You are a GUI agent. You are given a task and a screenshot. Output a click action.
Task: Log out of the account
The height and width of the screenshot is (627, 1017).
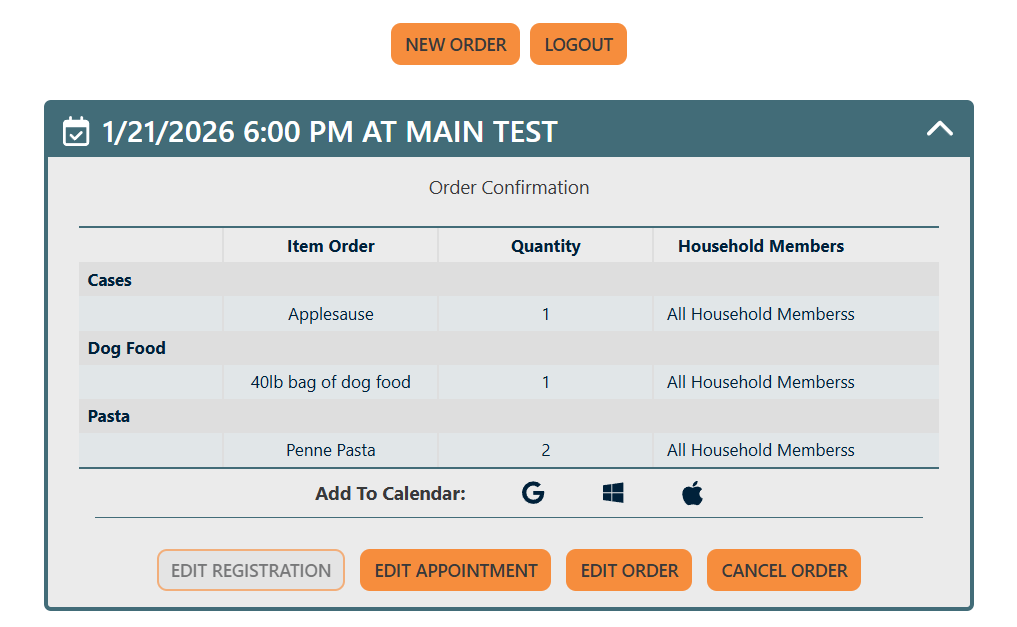point(578,44)
